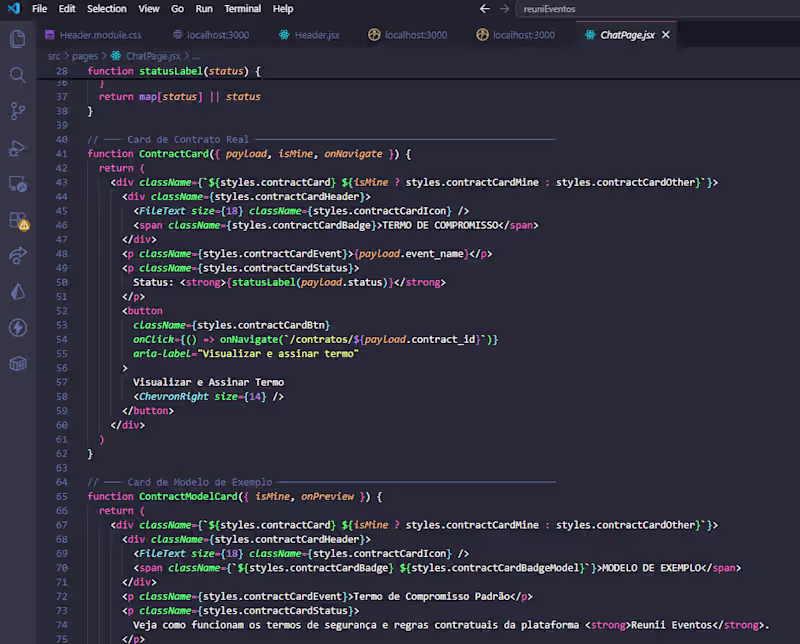800x644 pixels.
Task: Open the Go menu
Action: tap(177, 9)
